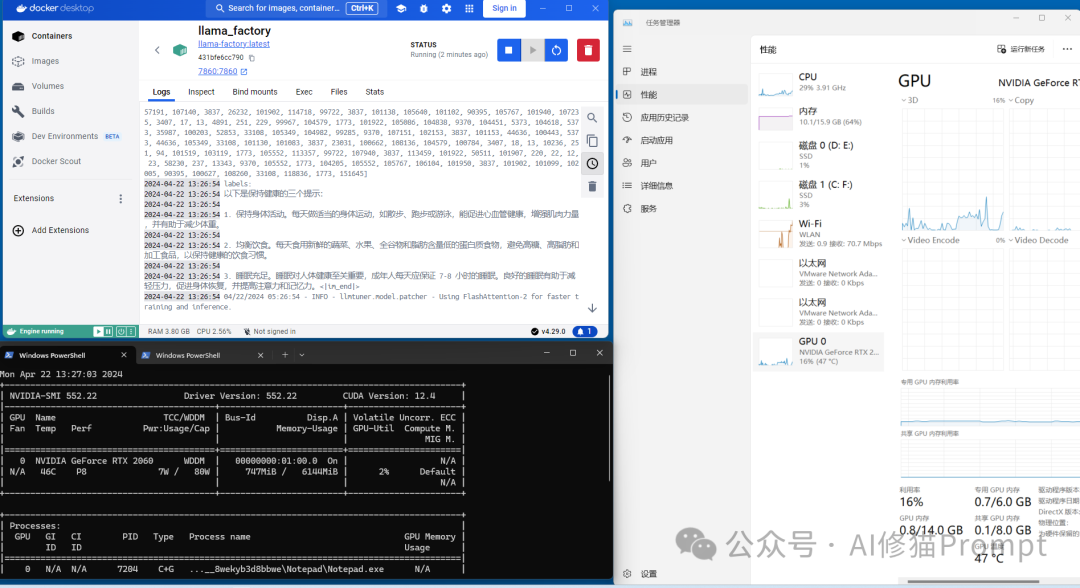1080x588 pixels.
Task: Open Services (服务) page
Action: [682, 208]
